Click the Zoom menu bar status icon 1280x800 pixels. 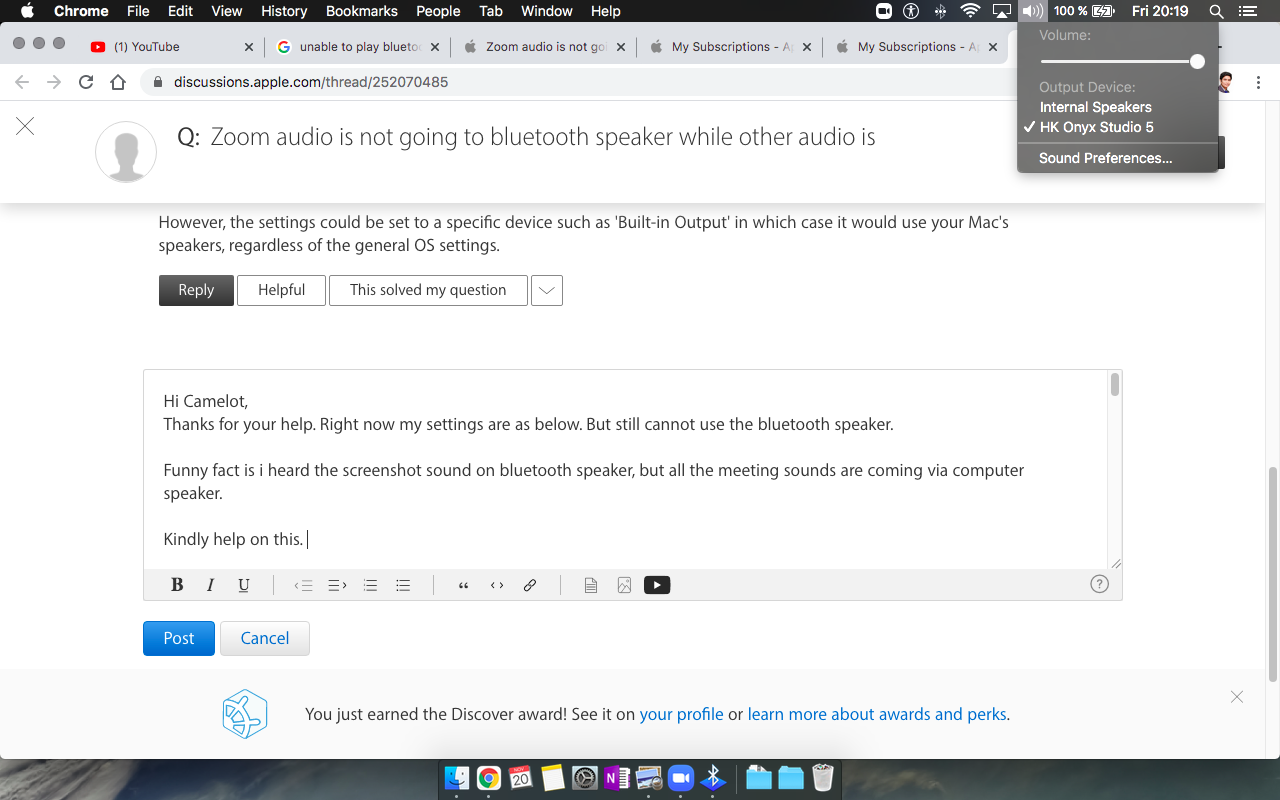884,11
